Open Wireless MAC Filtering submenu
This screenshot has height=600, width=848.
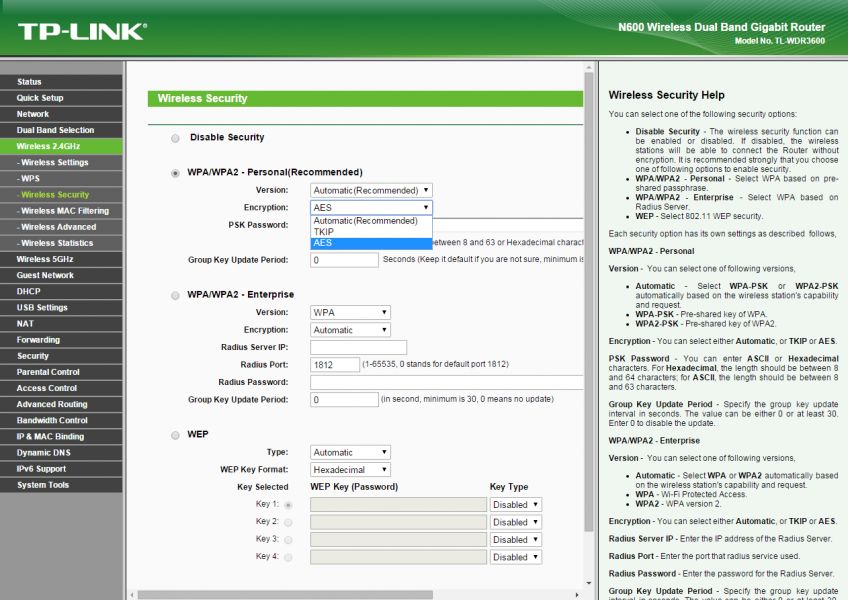65,211
